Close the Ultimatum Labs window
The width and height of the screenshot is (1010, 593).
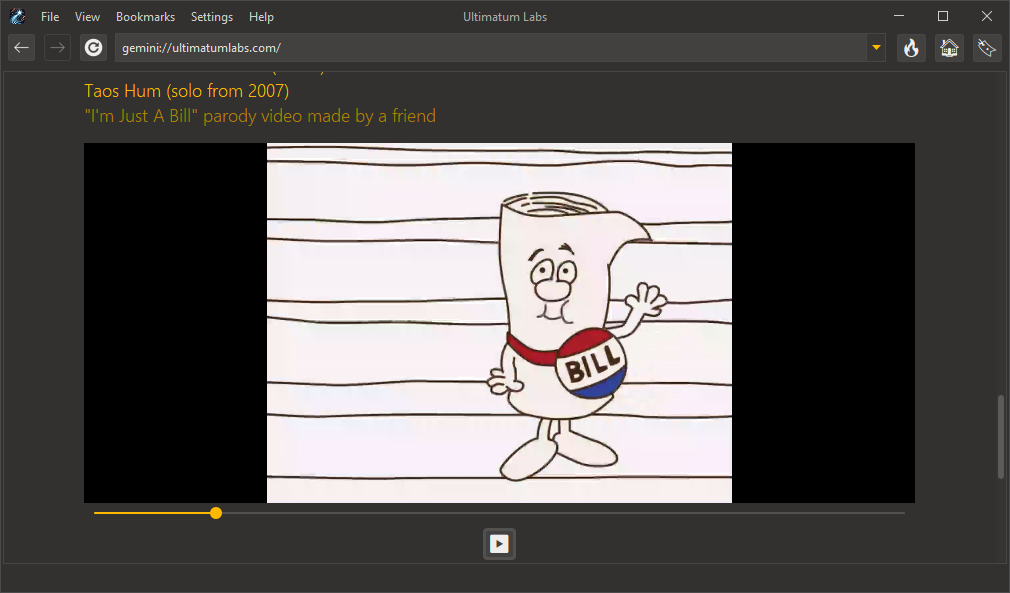pos(987,16)
